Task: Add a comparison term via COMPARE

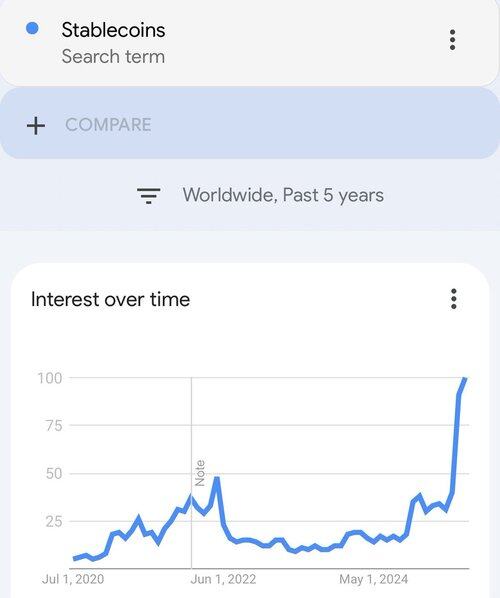Action: [108, 125]
